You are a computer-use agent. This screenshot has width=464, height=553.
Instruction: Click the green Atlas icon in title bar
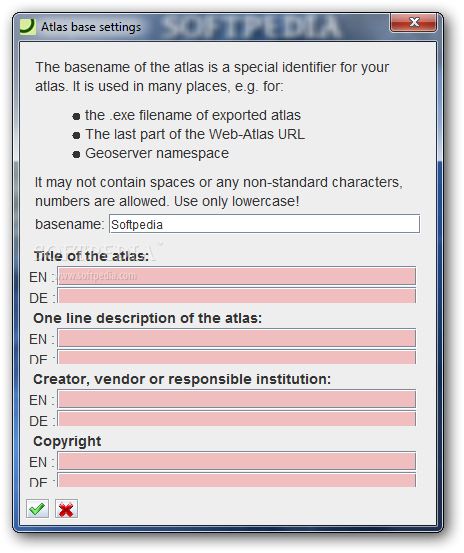pos(28,27)
